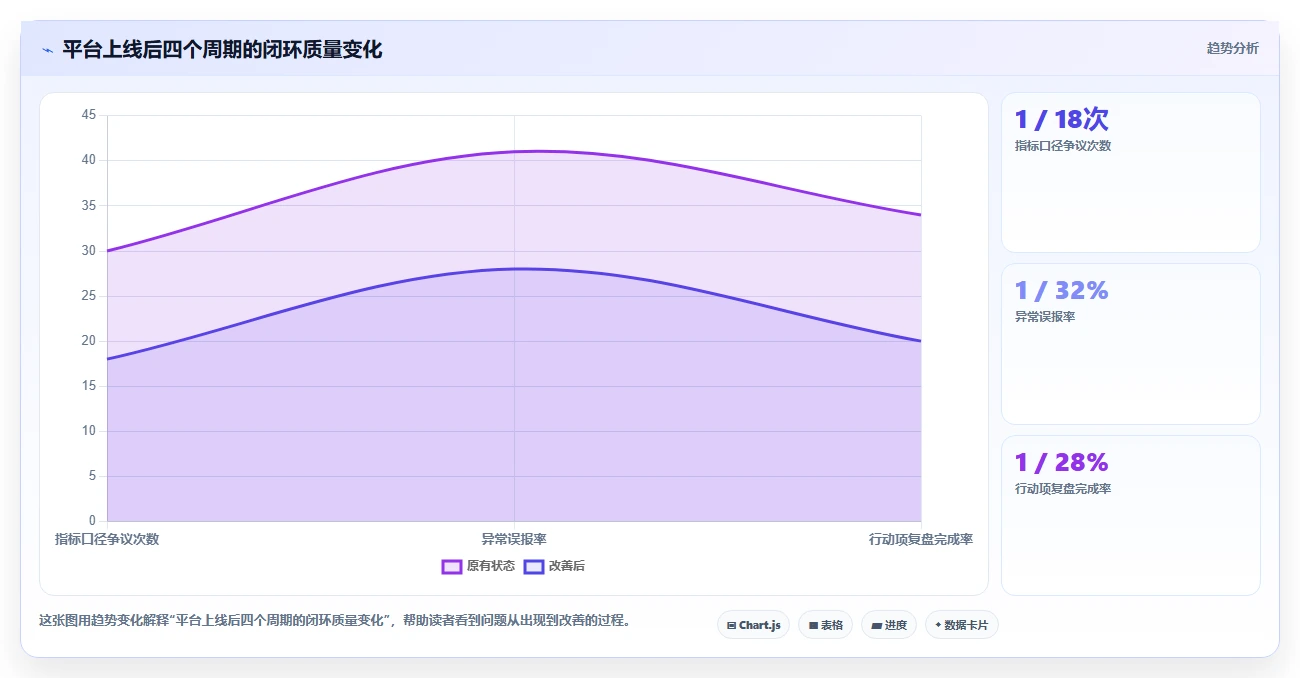This screenshot has height=678, width=1300.
Task: Click the 表格 chip's small icon
Action: point(813,625)
